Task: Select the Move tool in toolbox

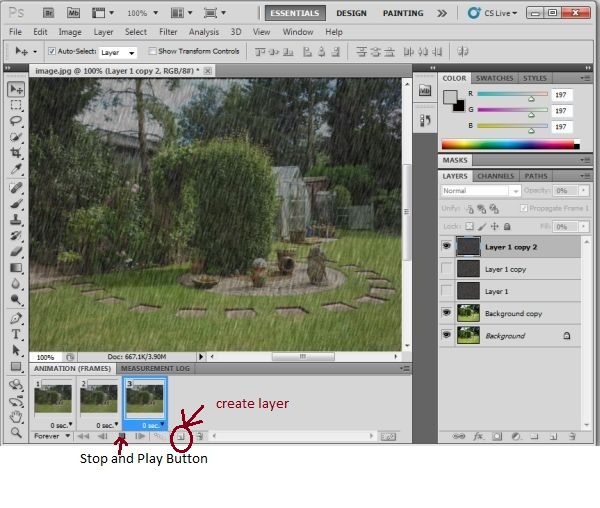Action: (x=16, y=89)
